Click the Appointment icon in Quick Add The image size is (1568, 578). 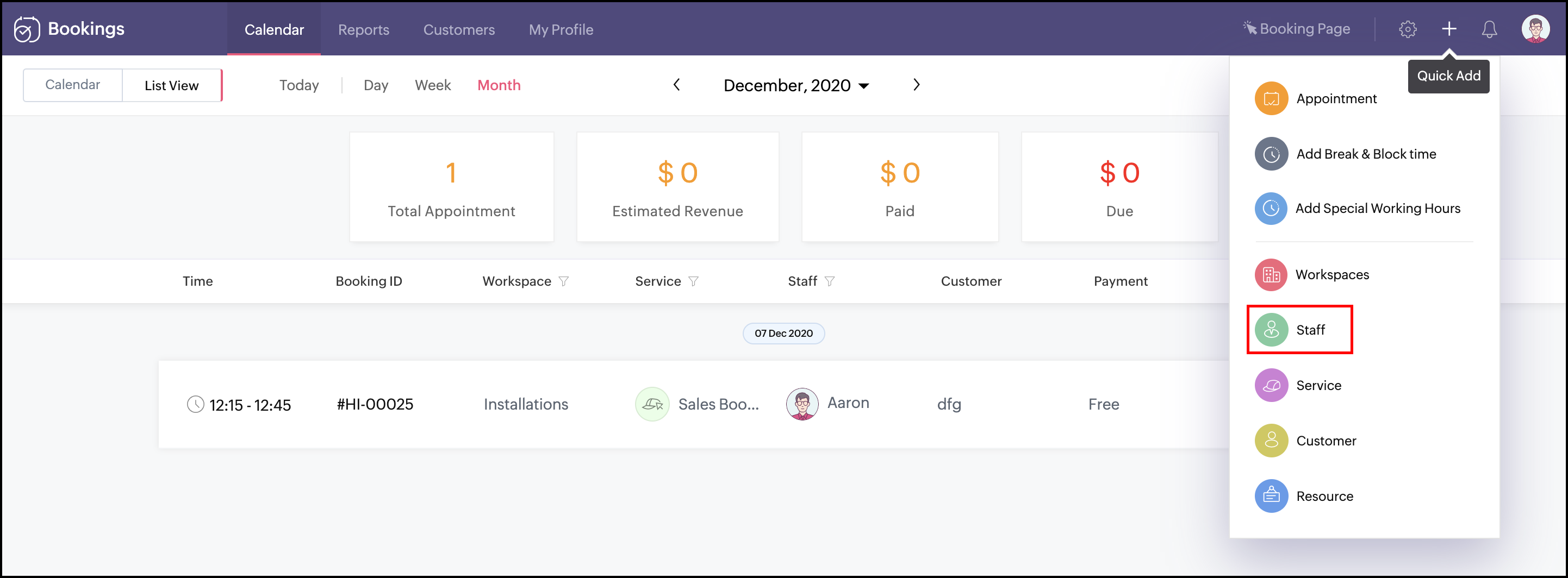[1271, 98]
